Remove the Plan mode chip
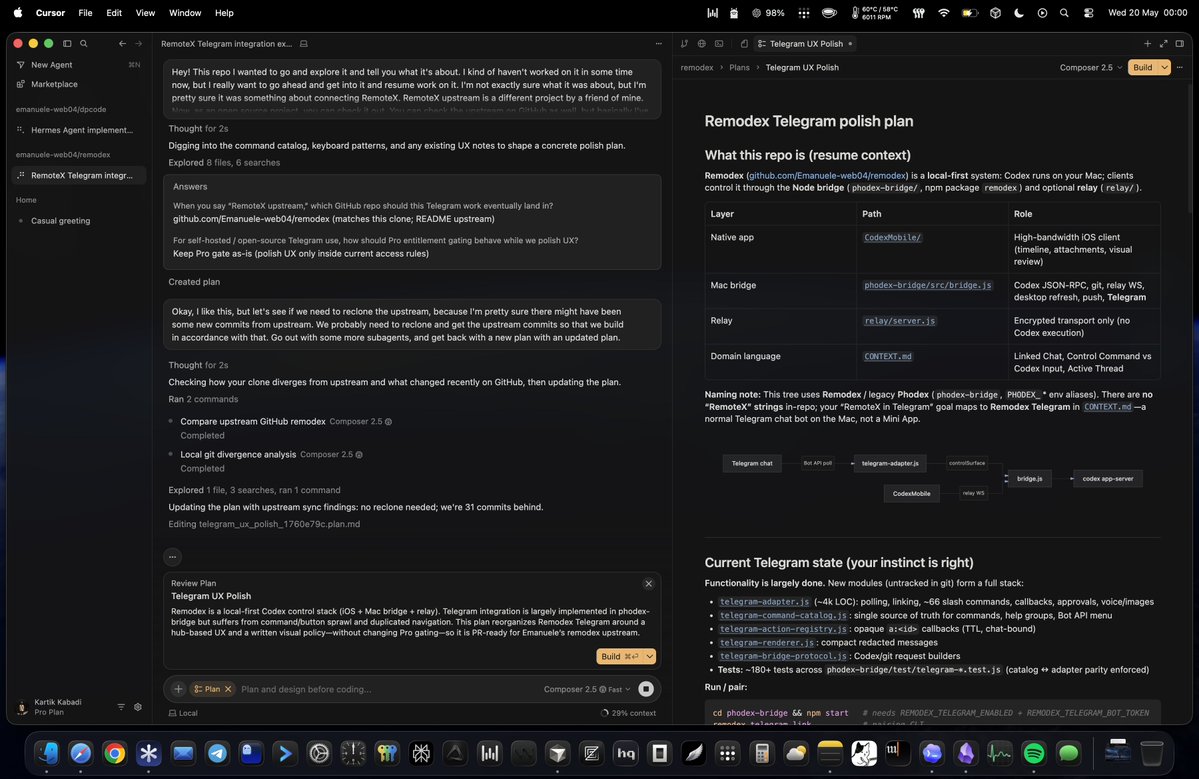 coord(228,689)
